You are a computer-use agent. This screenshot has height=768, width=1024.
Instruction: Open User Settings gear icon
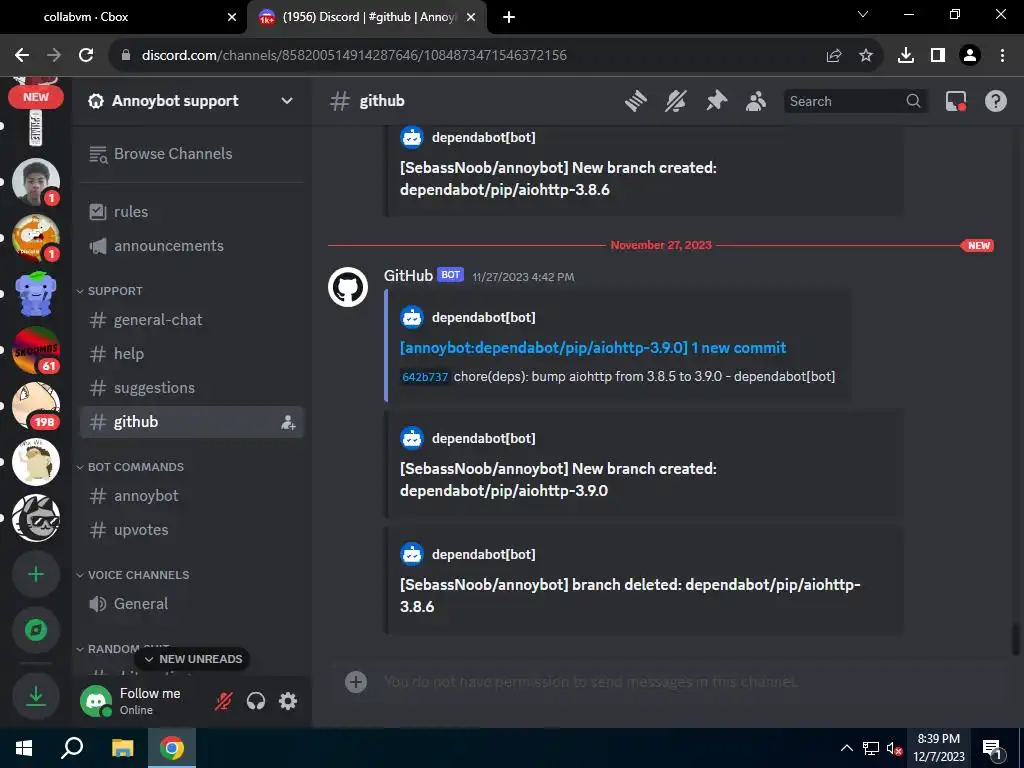click(288, 701)
